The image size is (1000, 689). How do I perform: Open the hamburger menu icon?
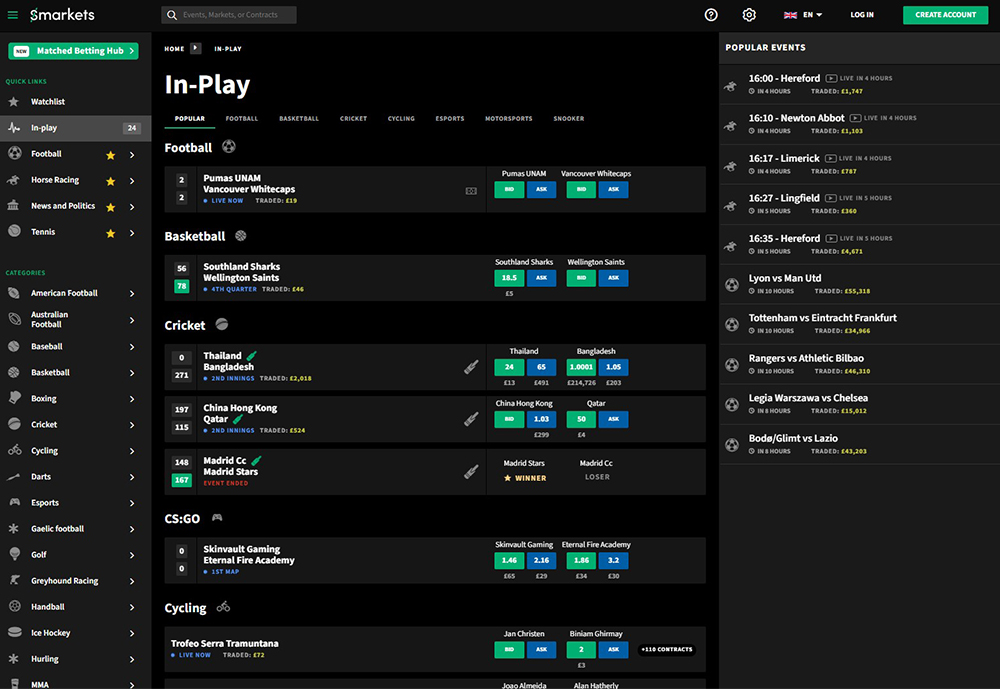pos(13,15)
